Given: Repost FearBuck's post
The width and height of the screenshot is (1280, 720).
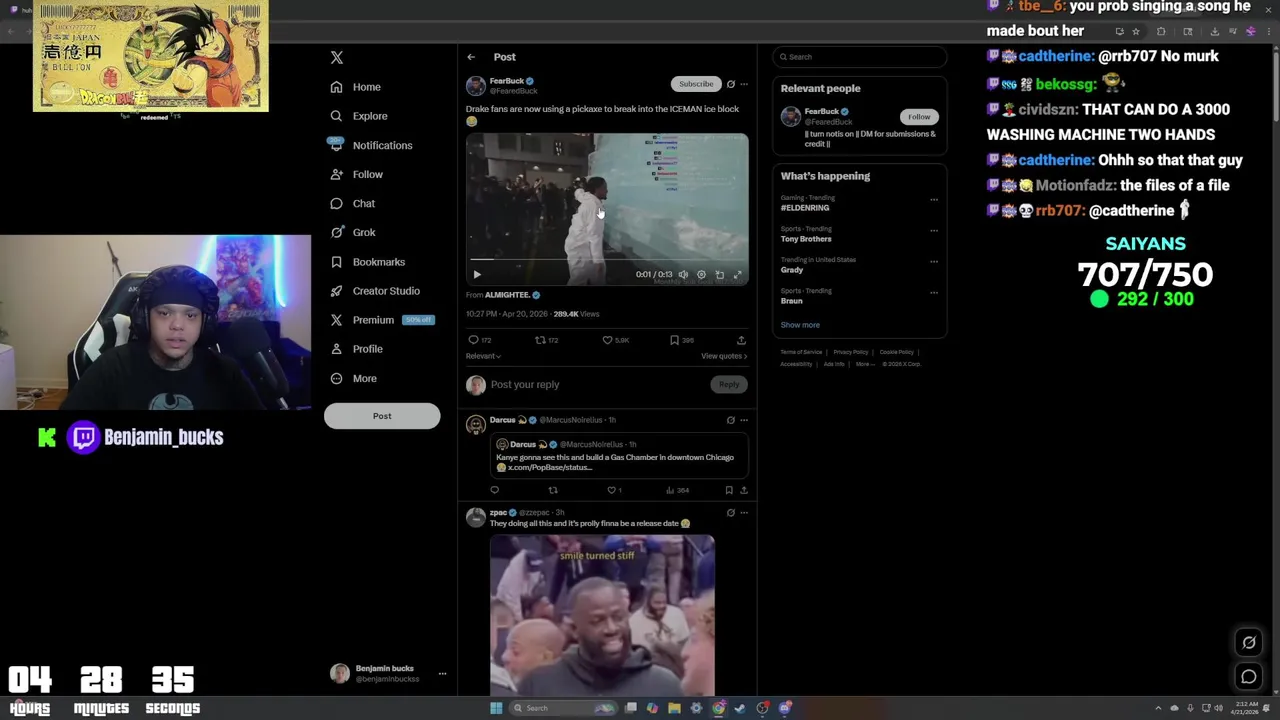Looking at the screenshot, I should (540, 340).
